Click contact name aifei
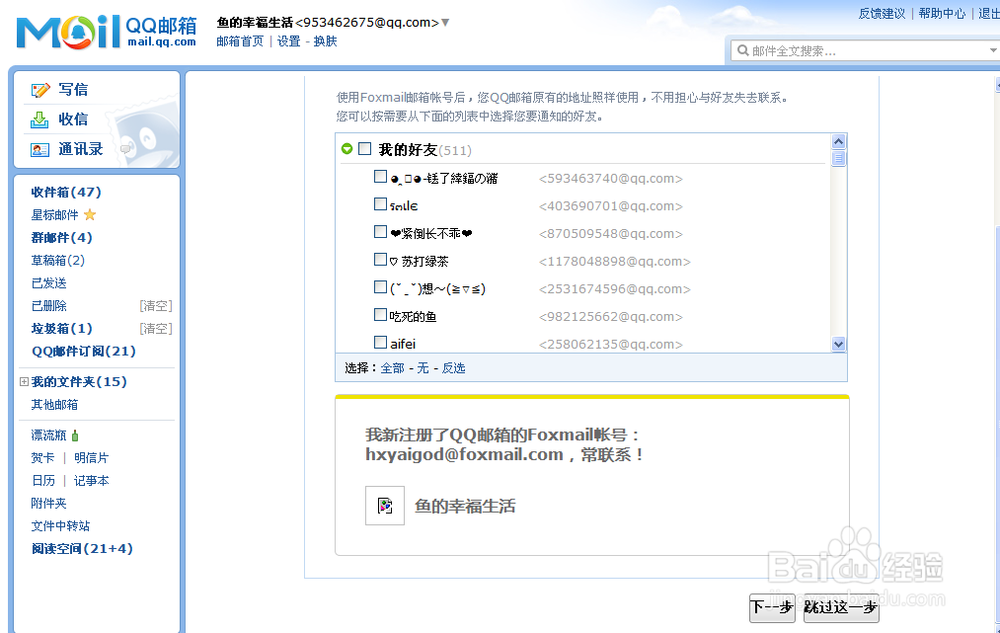Viewport: 1000px width, 633px height. 403,344
